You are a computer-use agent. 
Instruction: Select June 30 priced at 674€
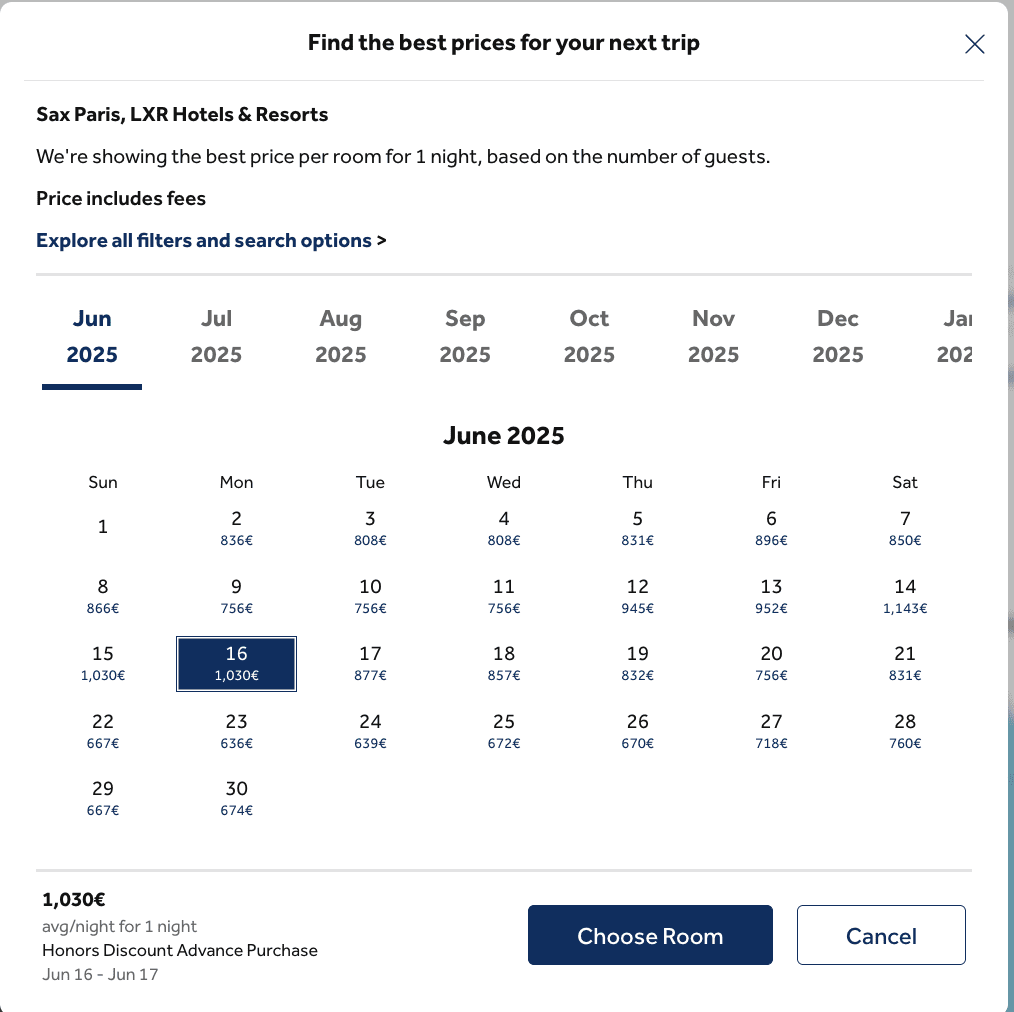pyautogui.click(x=236, y=798)
